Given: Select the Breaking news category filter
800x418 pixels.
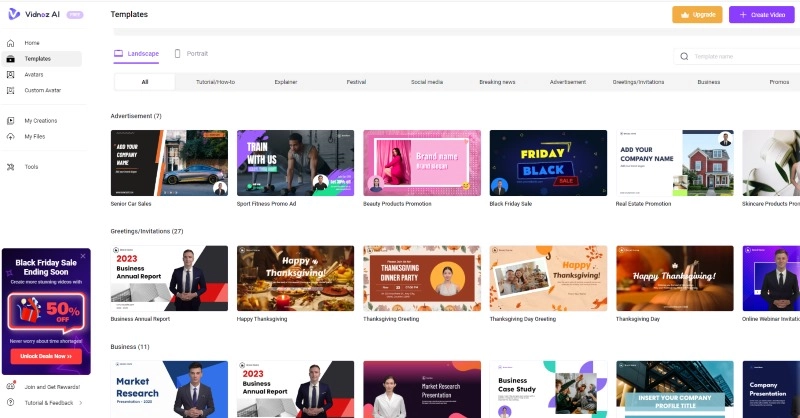Looking at the screenshot, I should pyautogui.click(x=497, y=82).
